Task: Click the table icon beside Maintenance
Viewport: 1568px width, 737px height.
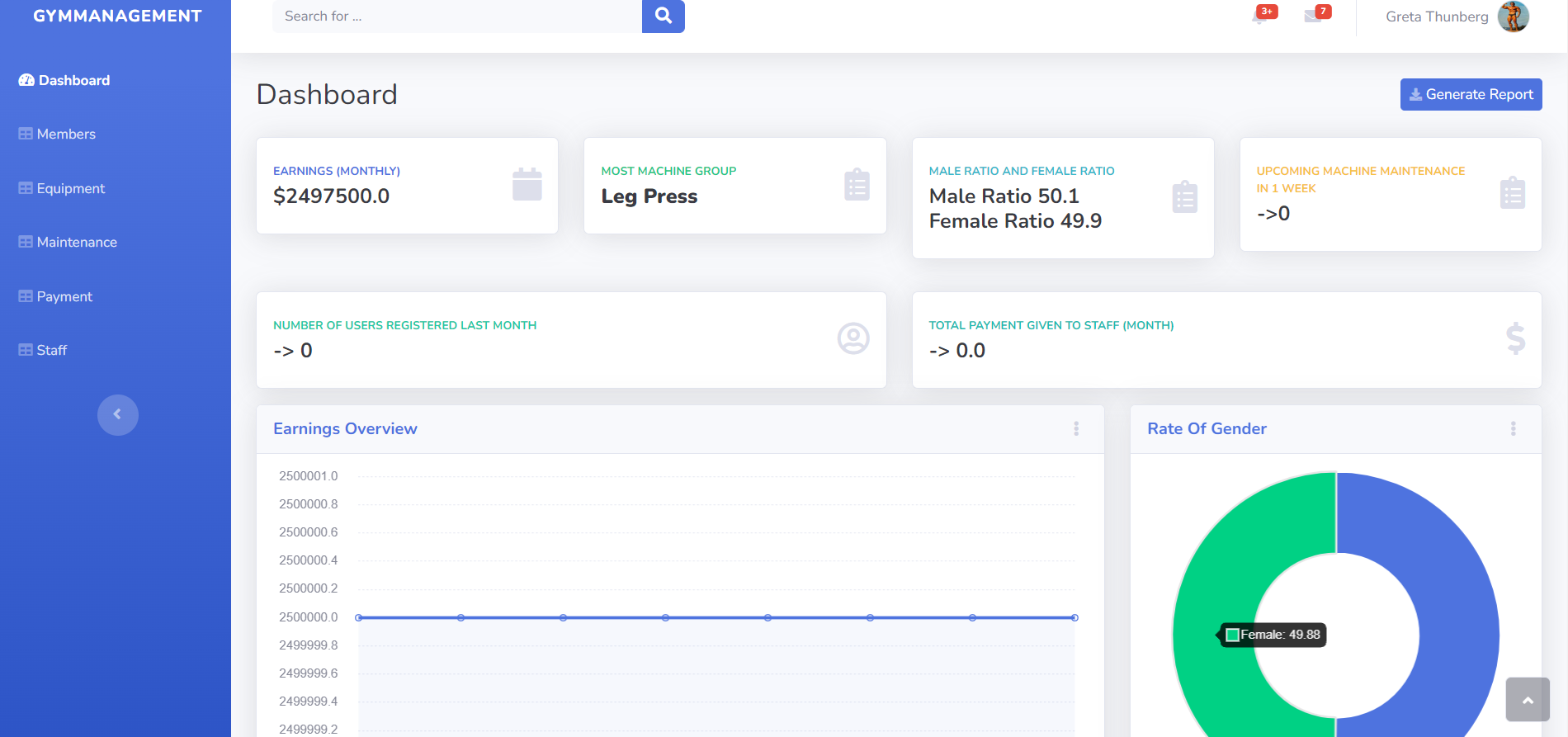Action: click(26, 242)
